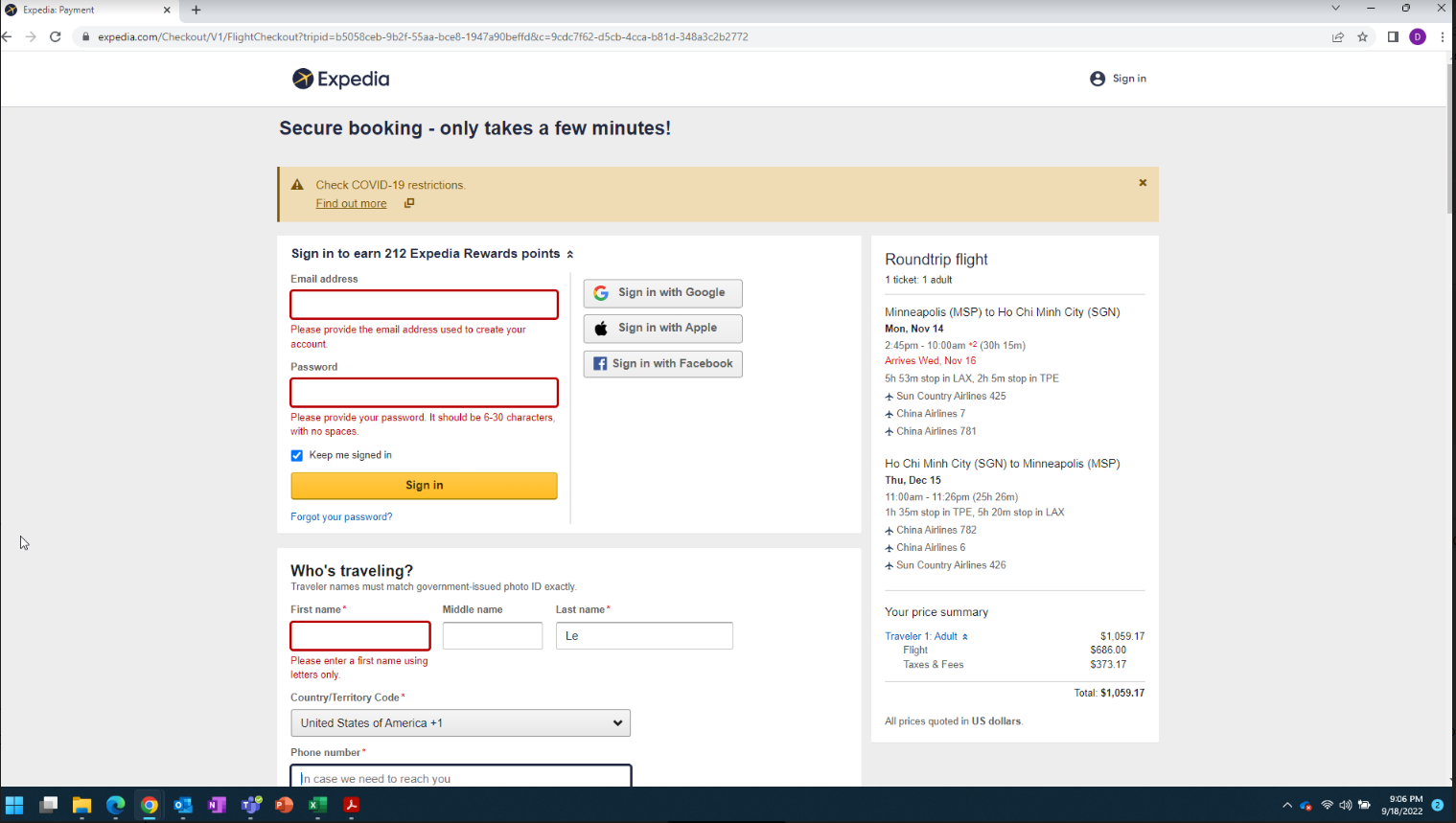Select Sign in with Google
This screenshot has width=1456, height=823.
(662, 293)
